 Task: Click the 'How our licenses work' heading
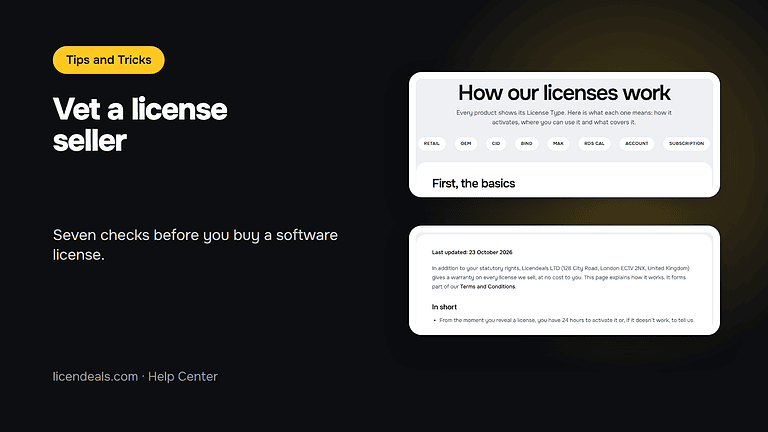click(x=564, y=93)
